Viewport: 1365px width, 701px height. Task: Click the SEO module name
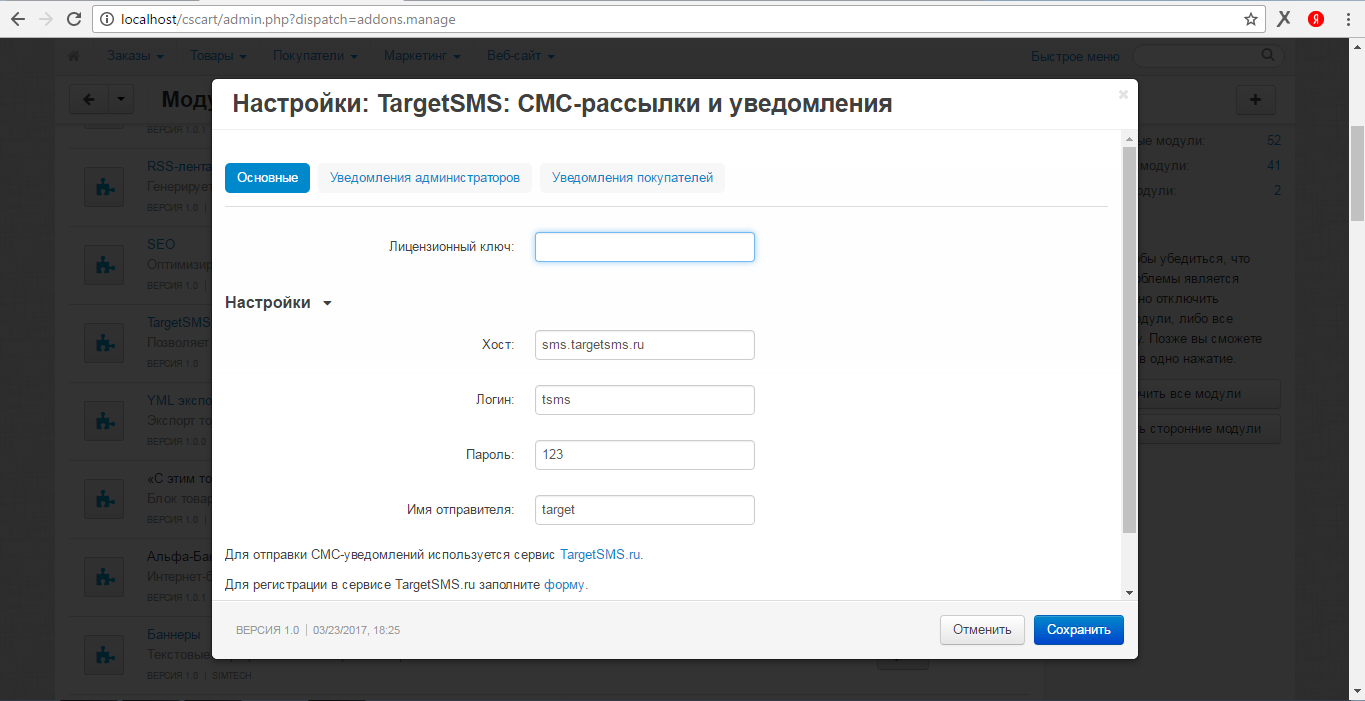[x=161, y=244]
